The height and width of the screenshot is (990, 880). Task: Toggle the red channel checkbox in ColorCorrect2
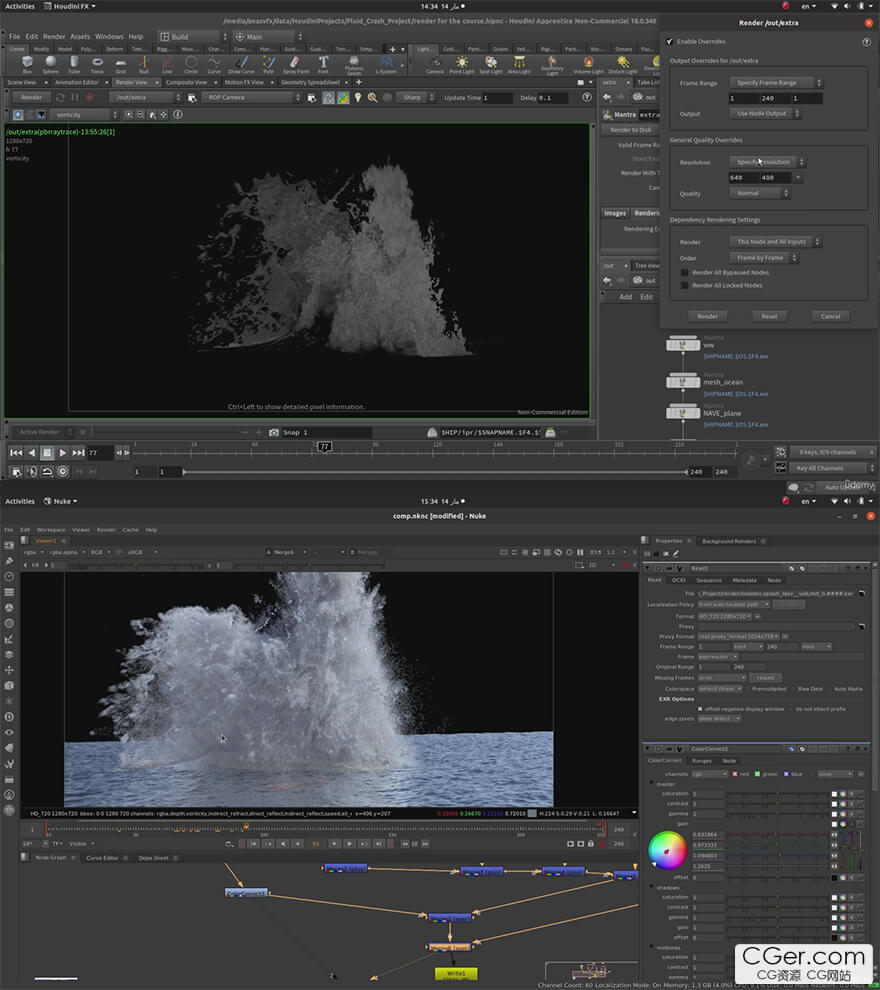tap(735, 774)
